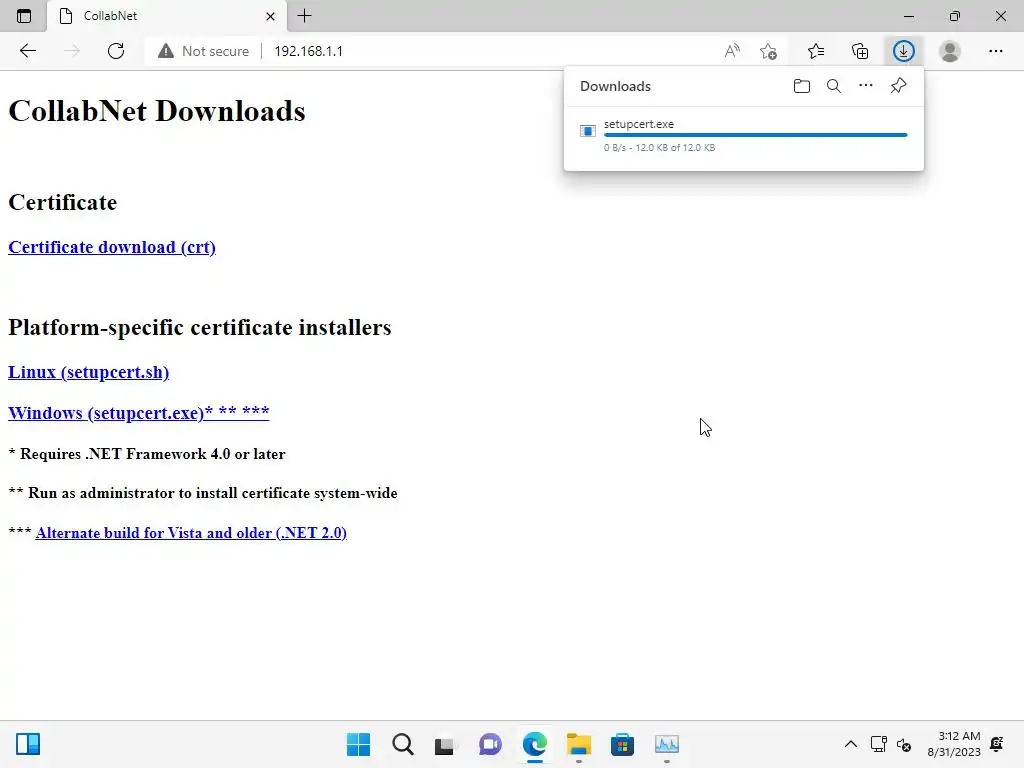Click the Run as administrator note text
Image resolution: width=1024 pixels, height=768 pixels.
[203, 493]
